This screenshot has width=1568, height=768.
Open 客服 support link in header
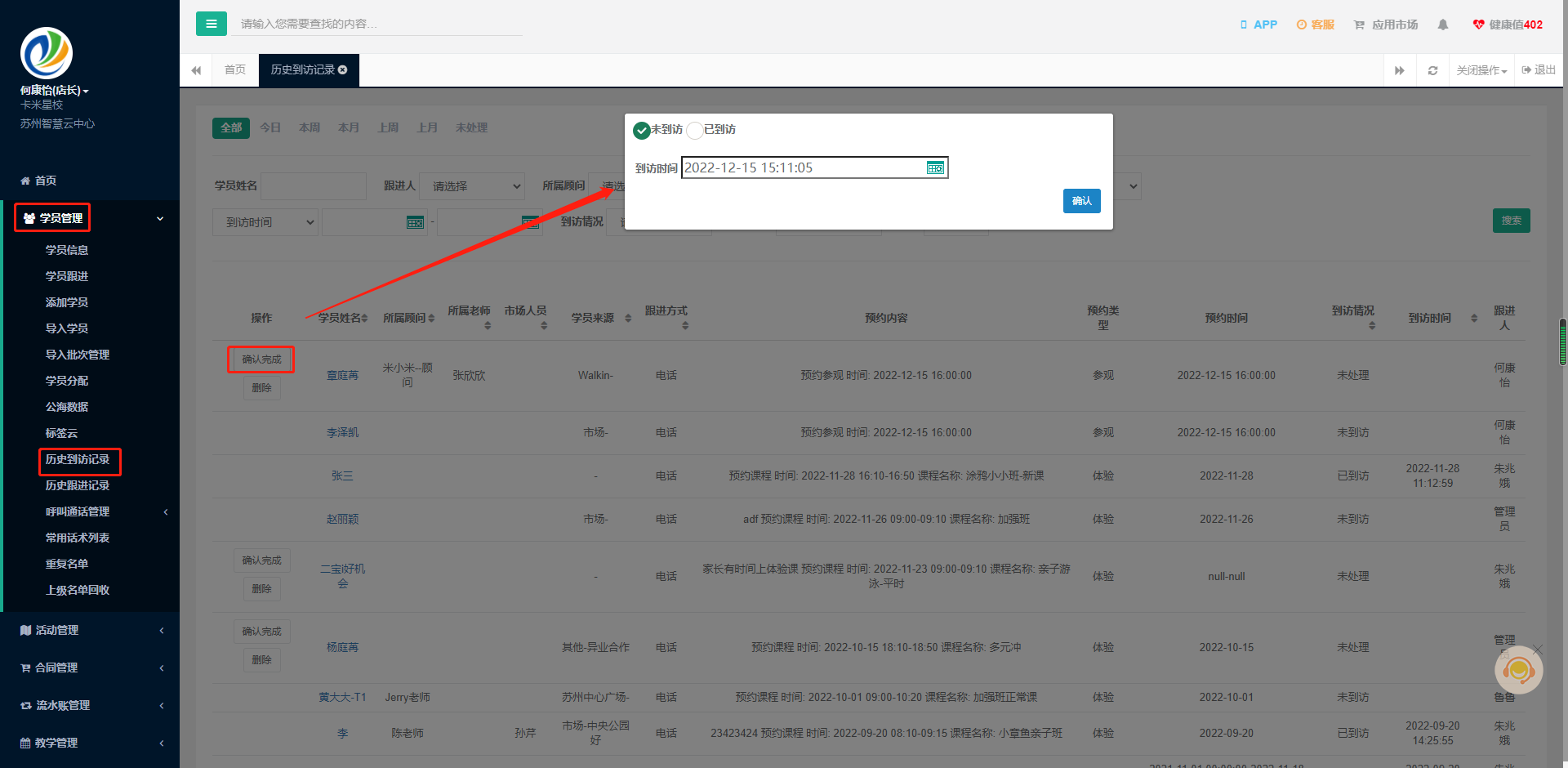[1316, 25]
